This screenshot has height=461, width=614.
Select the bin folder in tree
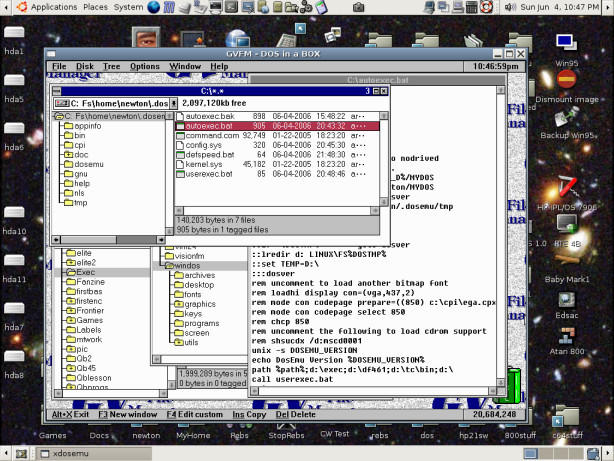75,136
